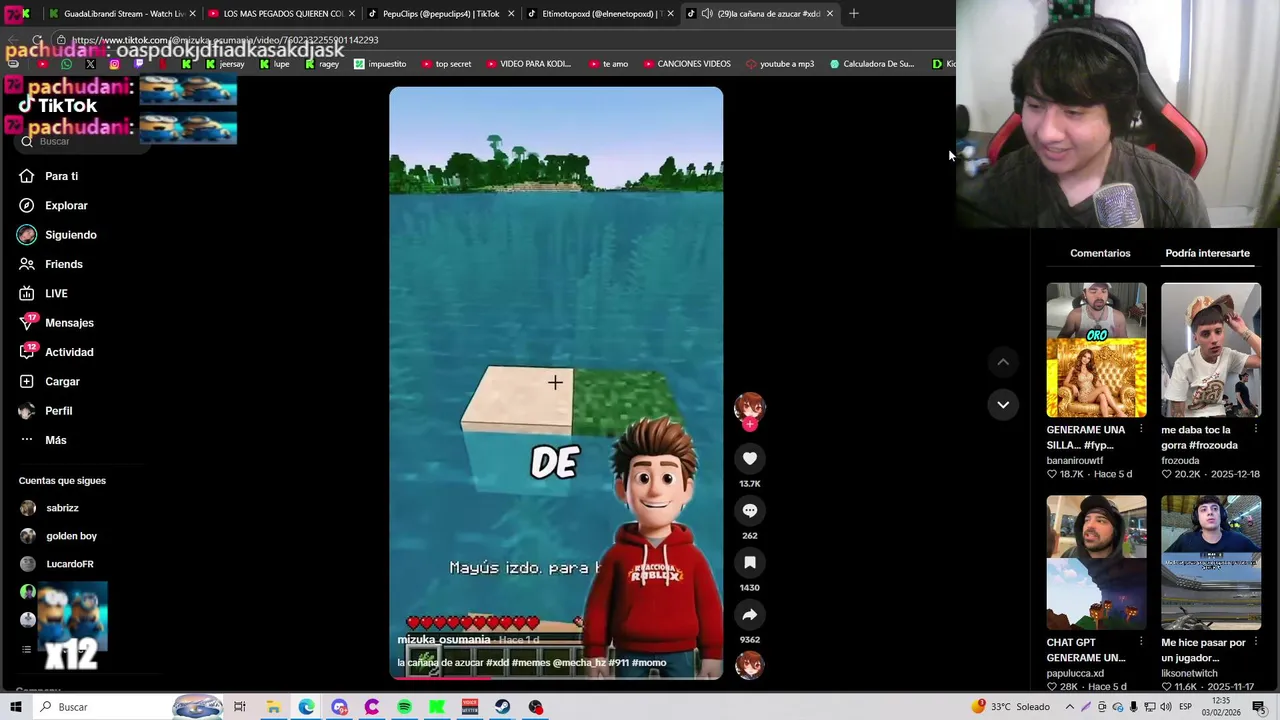Open the CANCIONES VIDEOS bookmark
1280x720 pixels.
pos(687,64)
